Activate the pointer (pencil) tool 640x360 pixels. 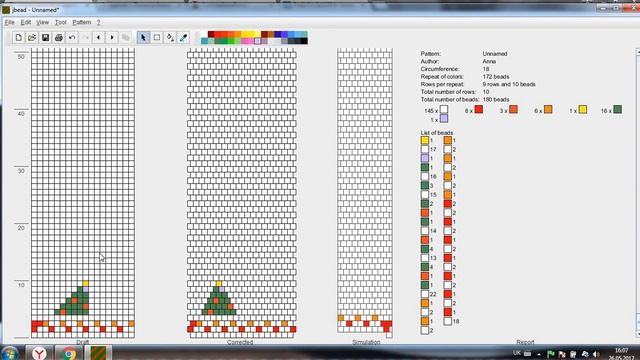tap(143, 38)
